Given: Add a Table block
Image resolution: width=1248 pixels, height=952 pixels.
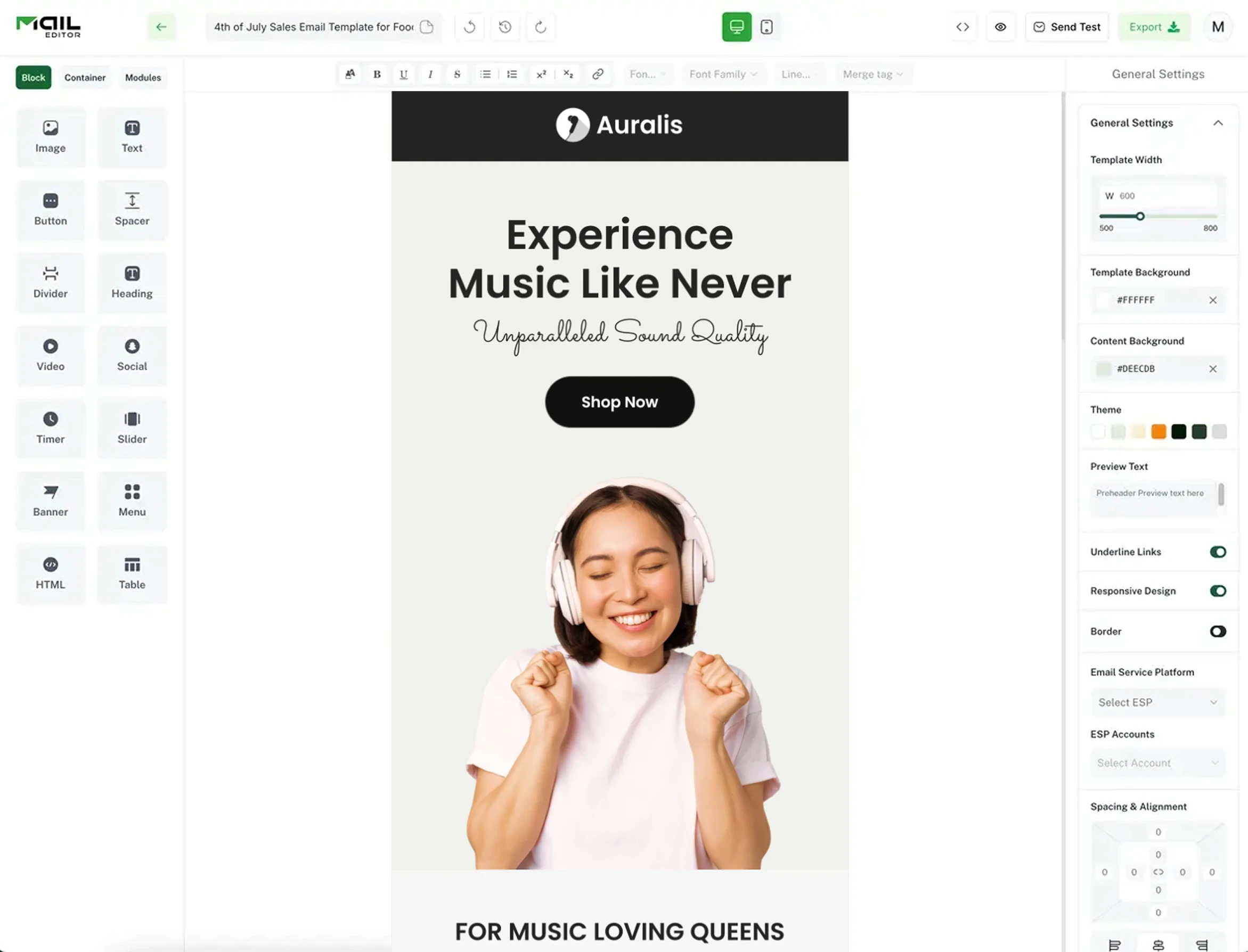Looking at the screenshot, I should click(132, 573).
